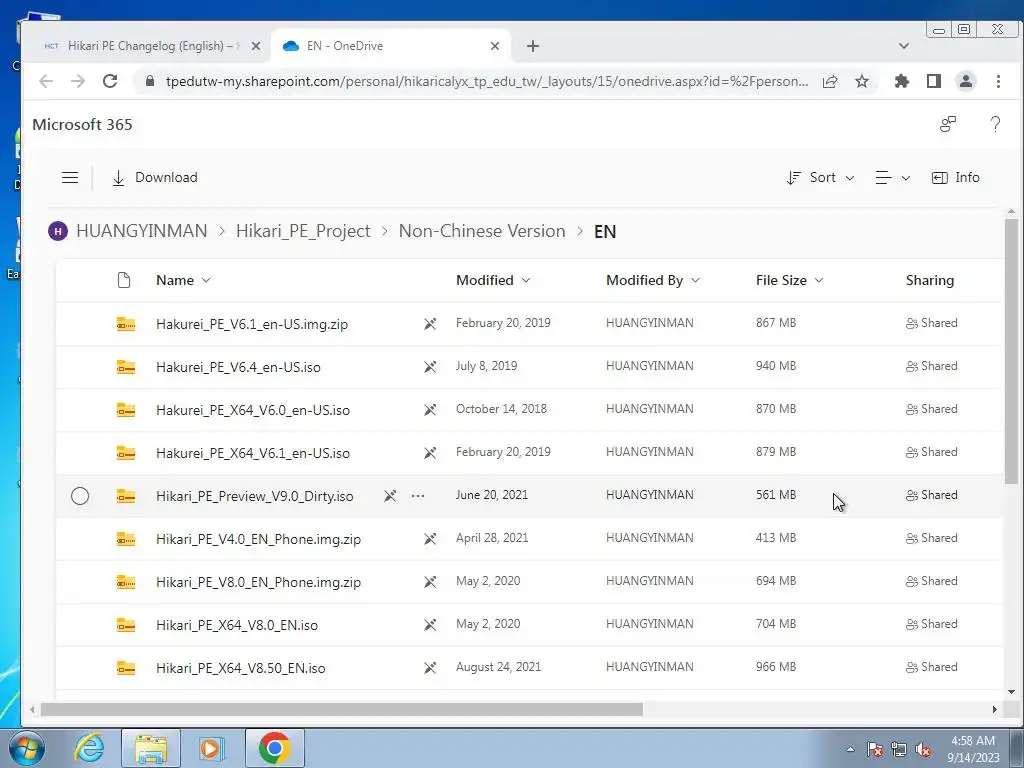This screenshot has height=768, width=1024.
Task: Click the Sharing column header
Action: tap(930, 280)
